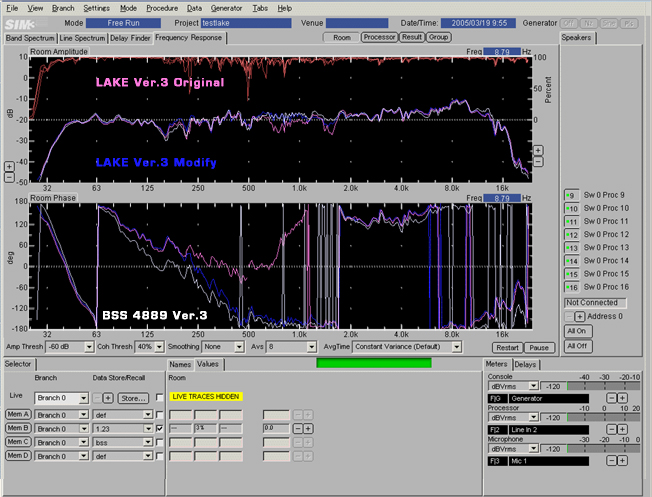This screenshot has width=652, height=497.
Task: Select the Processor view button
Action: click(379, 37)
